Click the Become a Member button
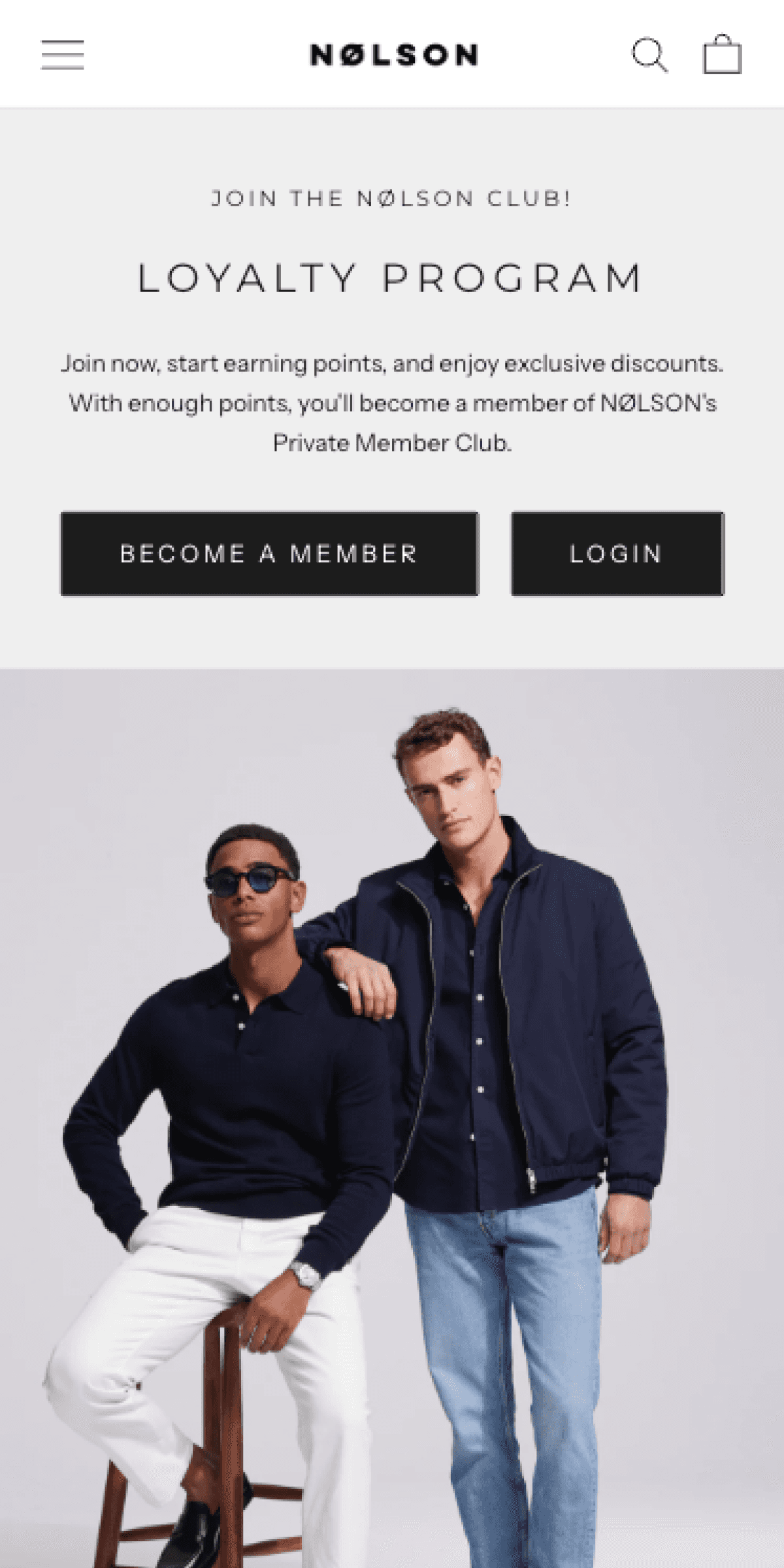784x1568 pixels. [269, 553]
